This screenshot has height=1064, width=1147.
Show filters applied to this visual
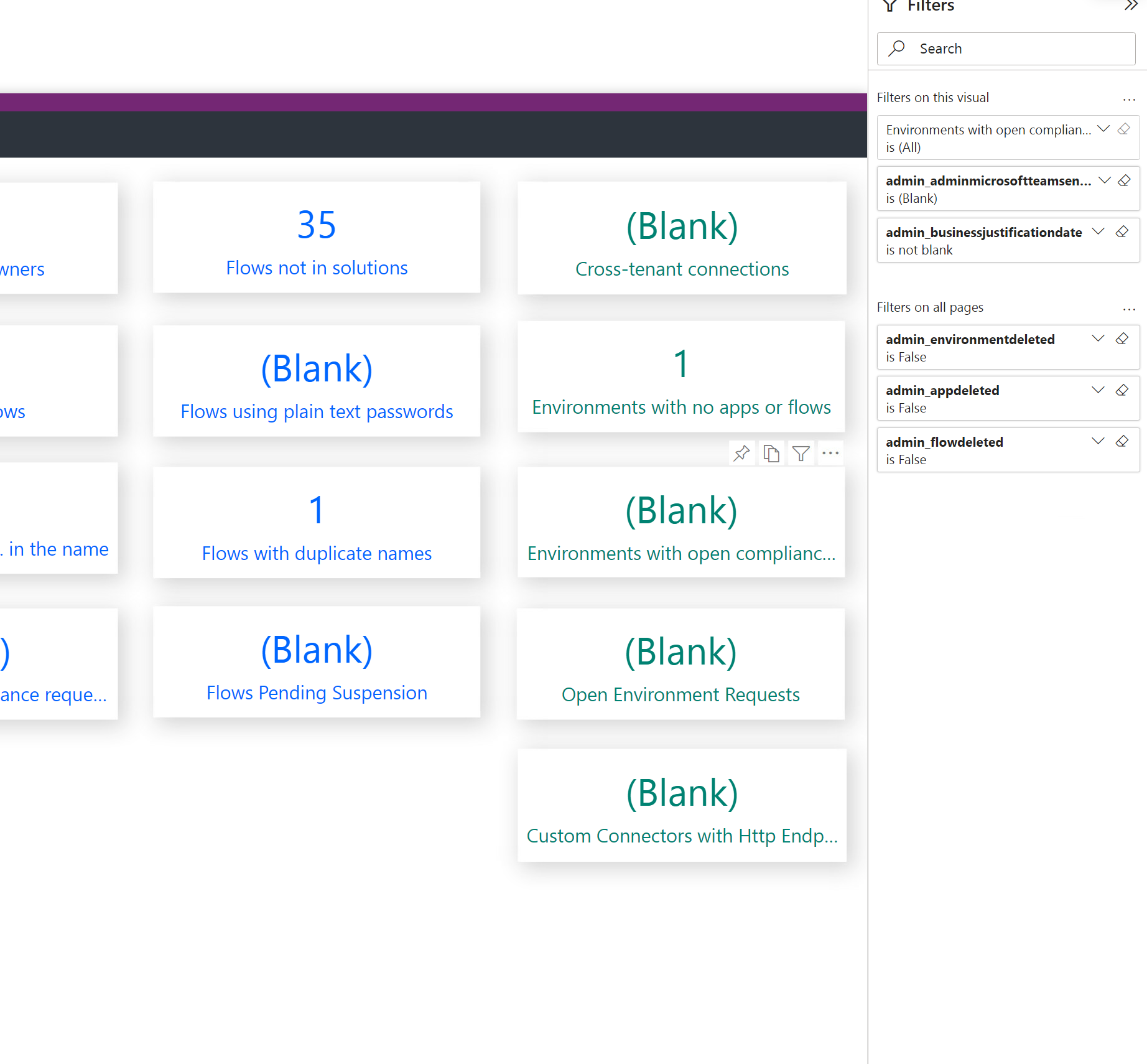point(801,453)
